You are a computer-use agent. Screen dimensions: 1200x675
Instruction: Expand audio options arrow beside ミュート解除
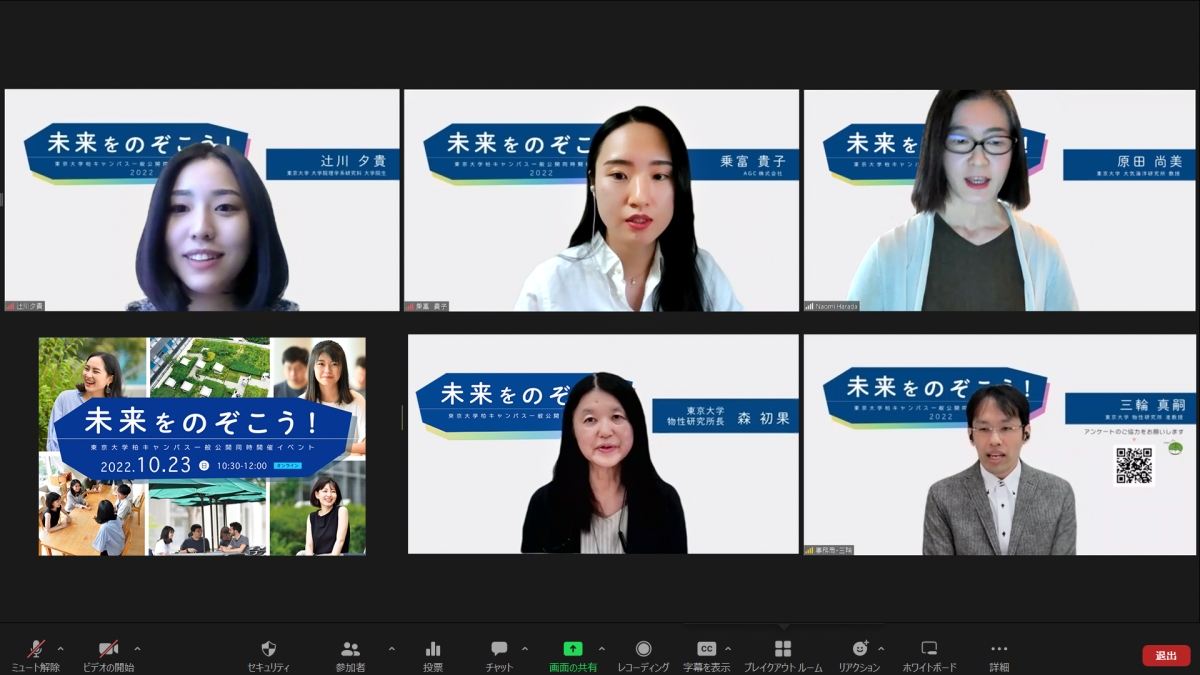60,648
